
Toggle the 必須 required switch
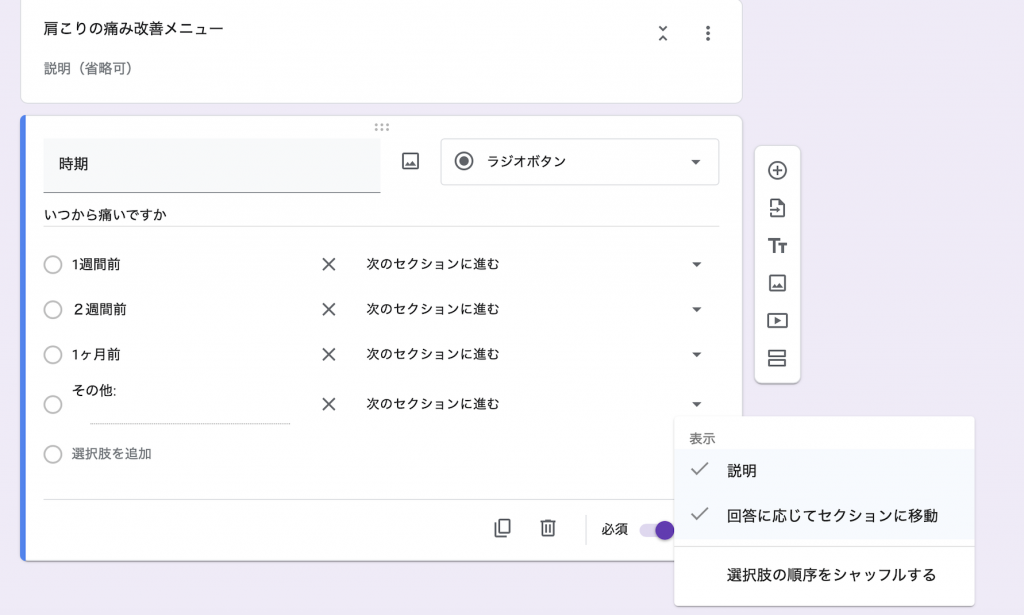[x=658, y=530]
